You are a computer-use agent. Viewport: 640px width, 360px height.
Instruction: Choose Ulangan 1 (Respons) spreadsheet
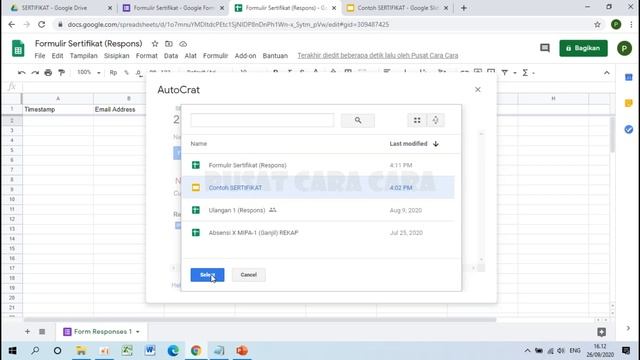pos(318,210)
